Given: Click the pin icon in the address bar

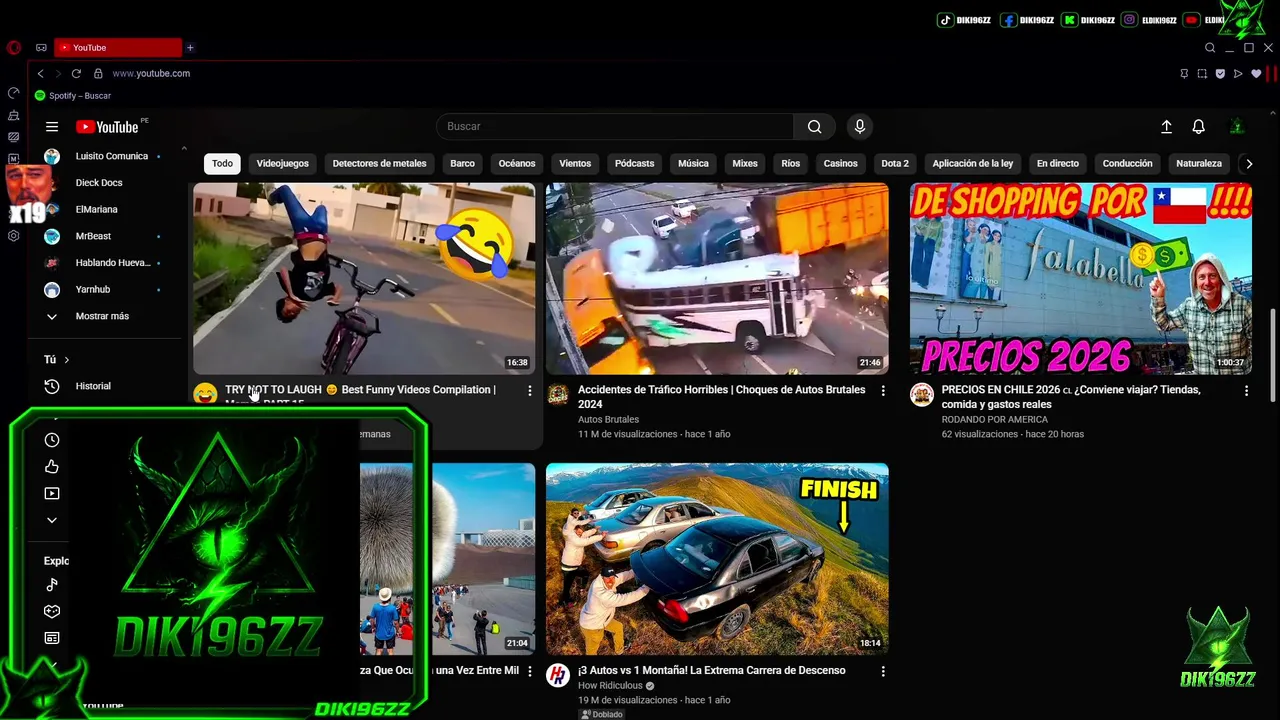Looking at the screenshot, I should pos(1184,73).
